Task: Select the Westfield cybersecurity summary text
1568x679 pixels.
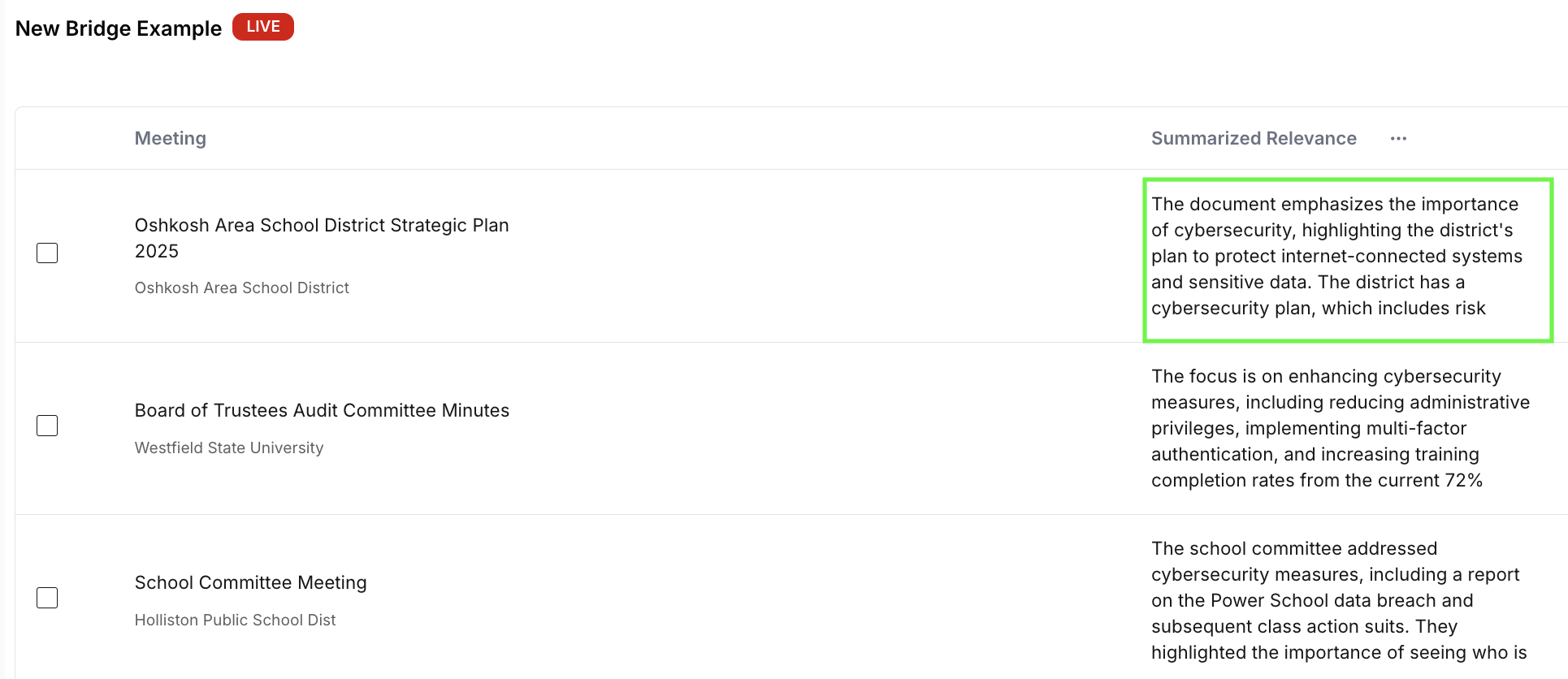Action: click(x=1341, y=428)
